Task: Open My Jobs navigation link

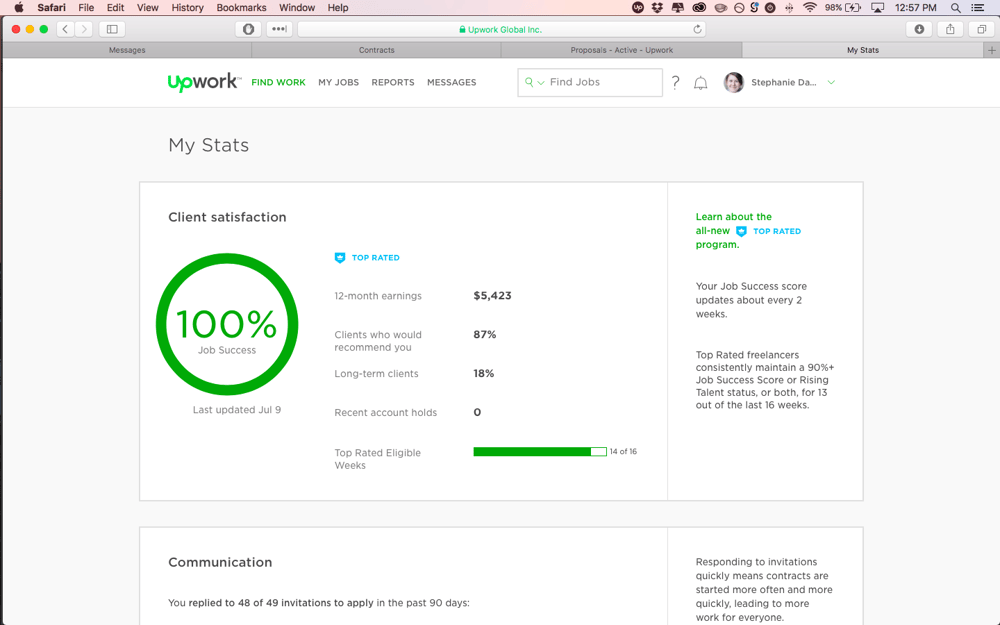Action: tap(339, 82)
